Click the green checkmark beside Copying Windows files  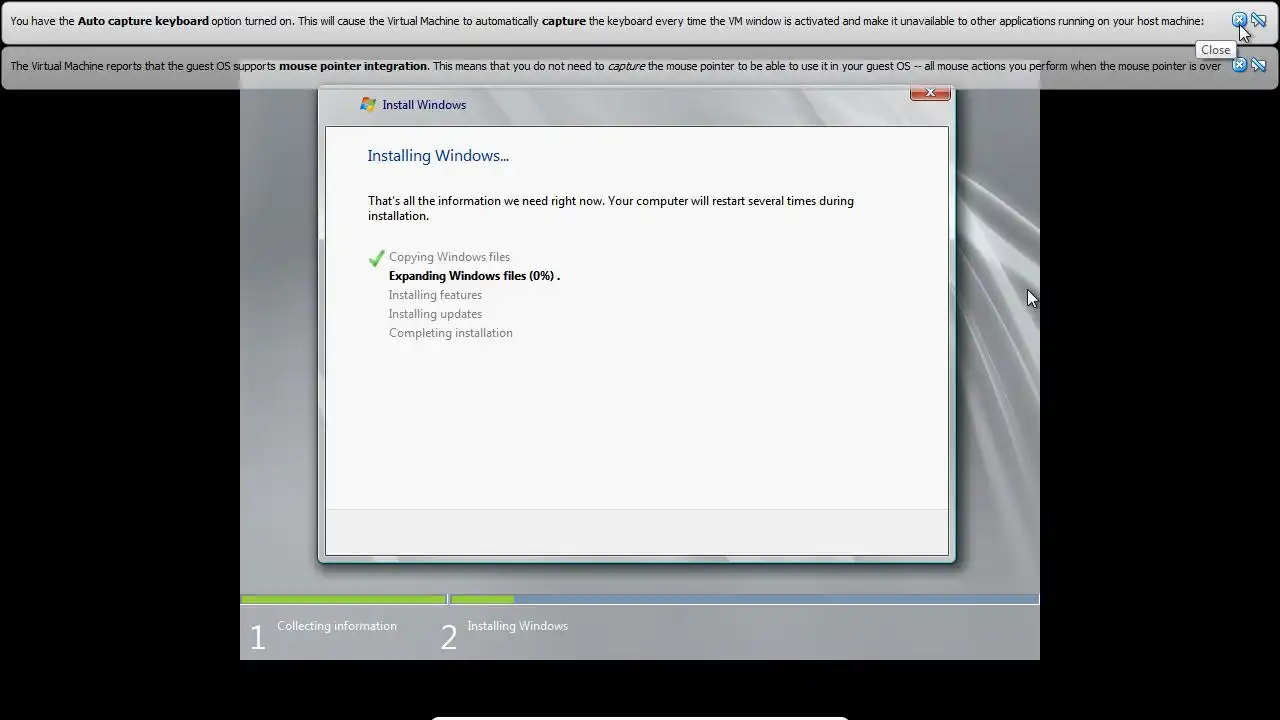click(x=376, y=258)
